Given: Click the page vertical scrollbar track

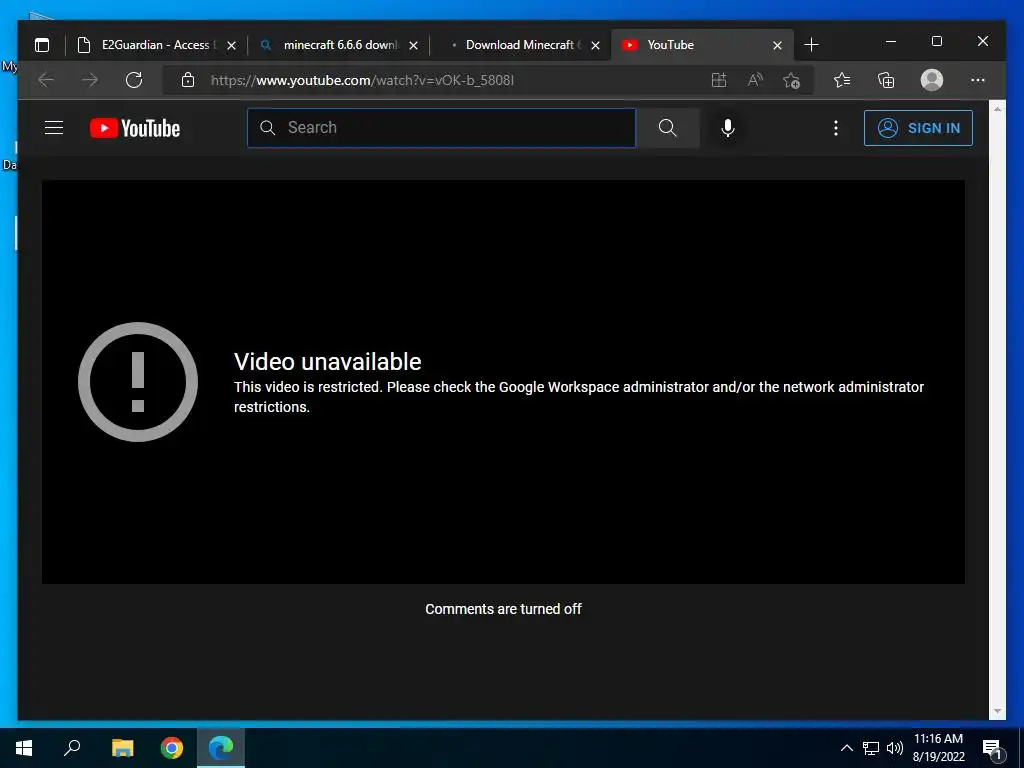Looking at the screenshot, I should click(x=997, y=410).
